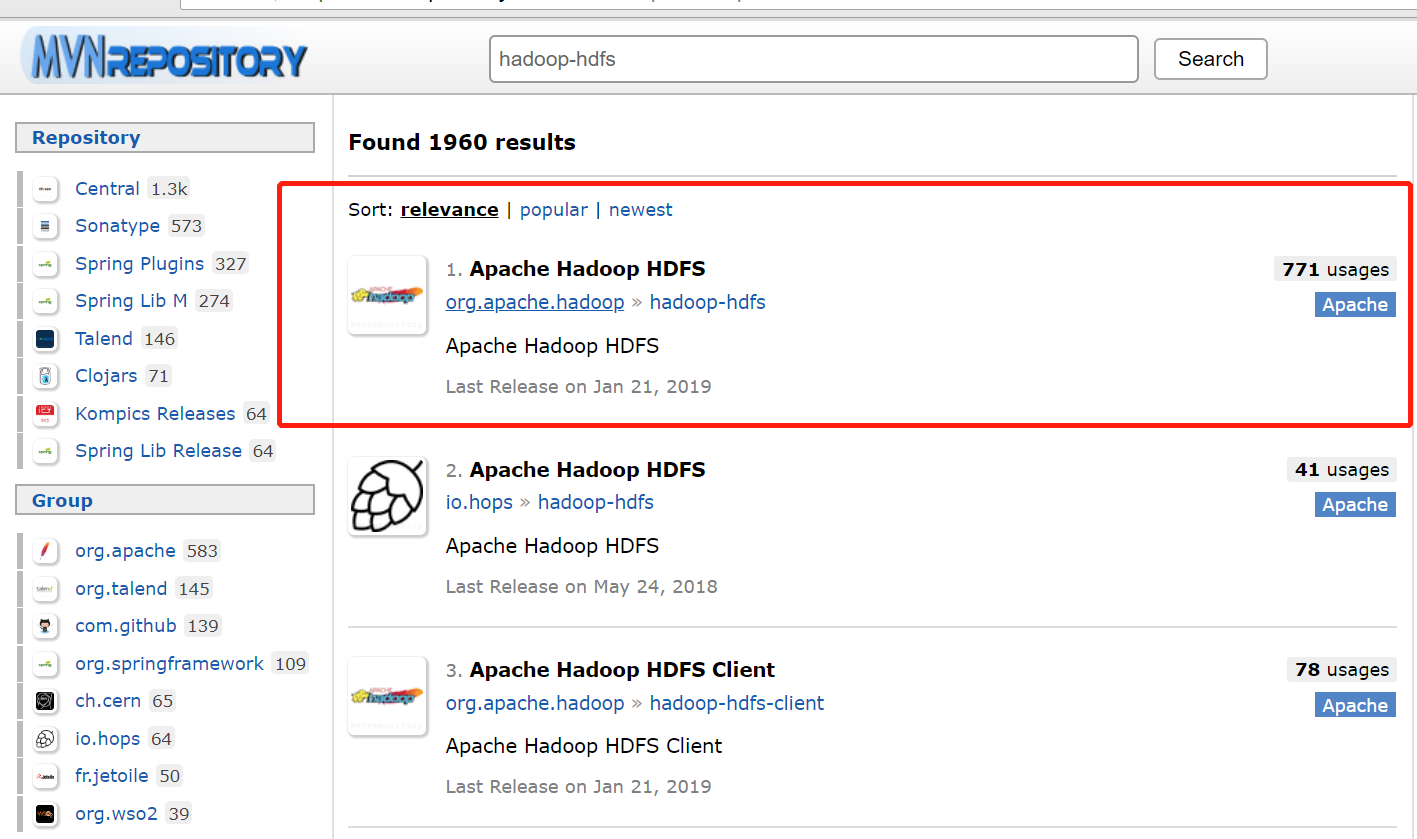This screenshot has height=839, width=1417.
Task: Click Last Release on May 24, 2018 text
Action: point(581,586)
